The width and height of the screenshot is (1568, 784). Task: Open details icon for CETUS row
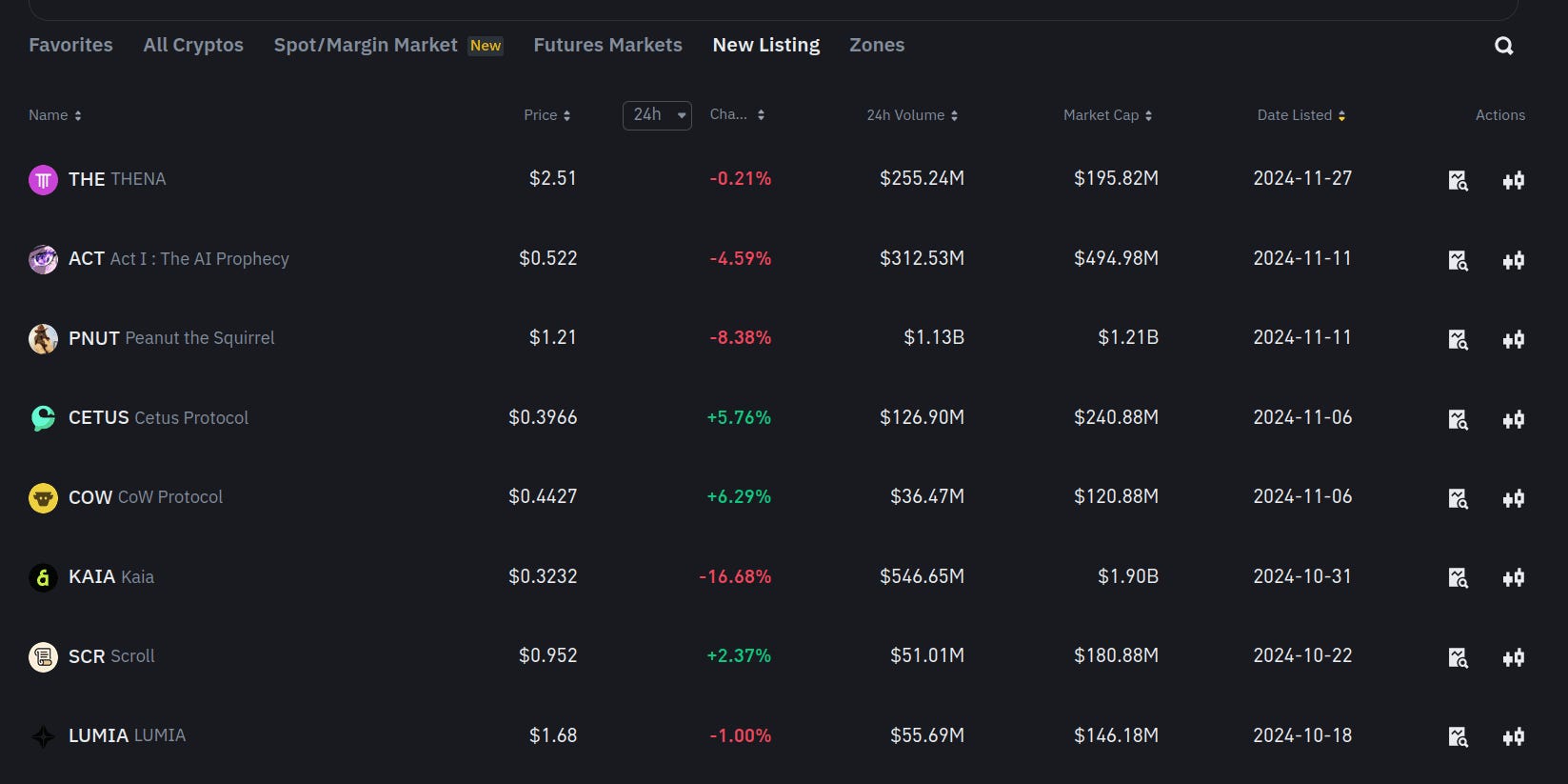pyautogui.click(x=1458, y=419)
